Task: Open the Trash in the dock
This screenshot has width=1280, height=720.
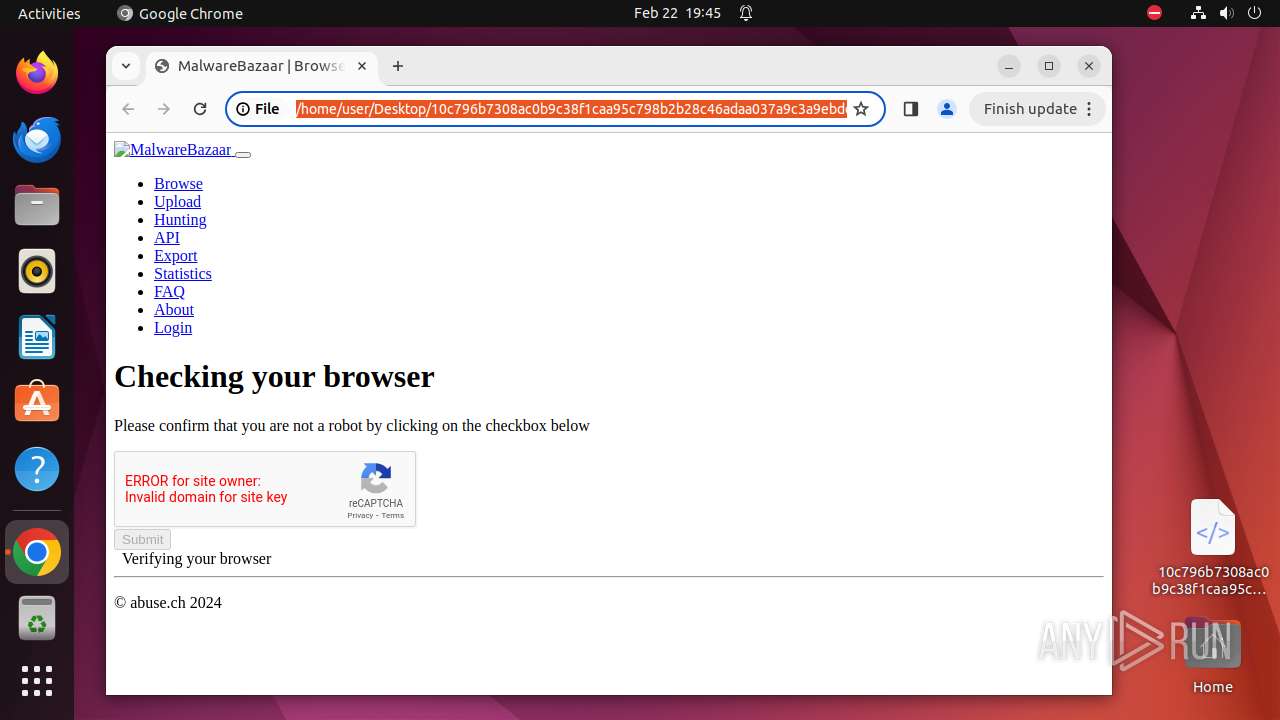Action: tap(37, 618)
